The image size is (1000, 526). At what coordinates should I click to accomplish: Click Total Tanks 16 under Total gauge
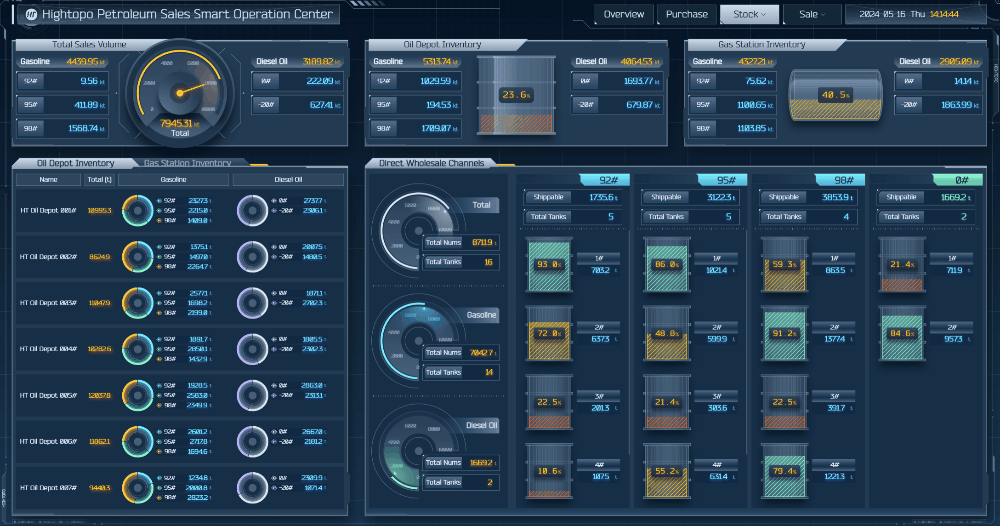[461, 262]
